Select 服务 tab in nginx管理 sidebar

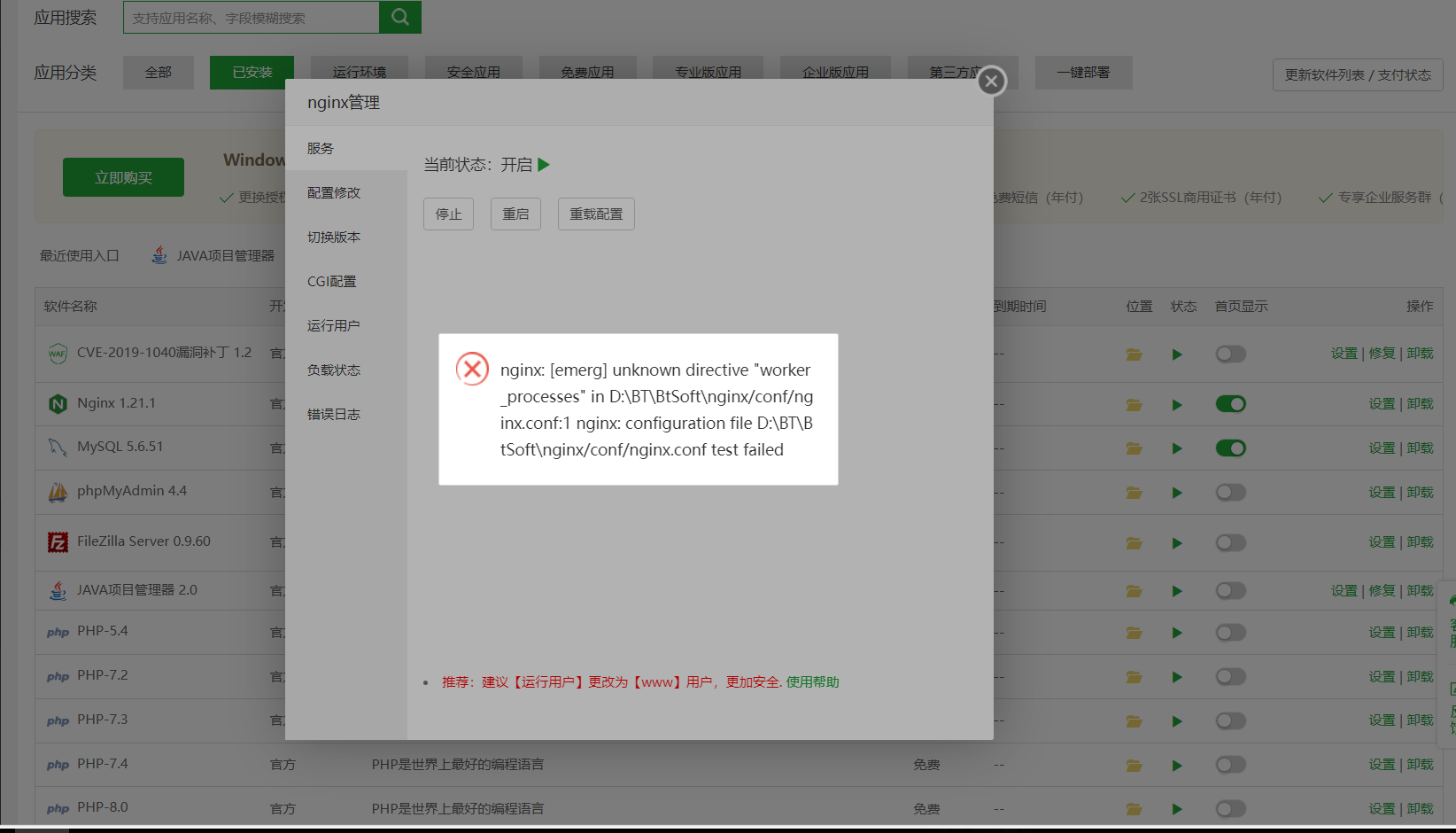coord(346,148)
